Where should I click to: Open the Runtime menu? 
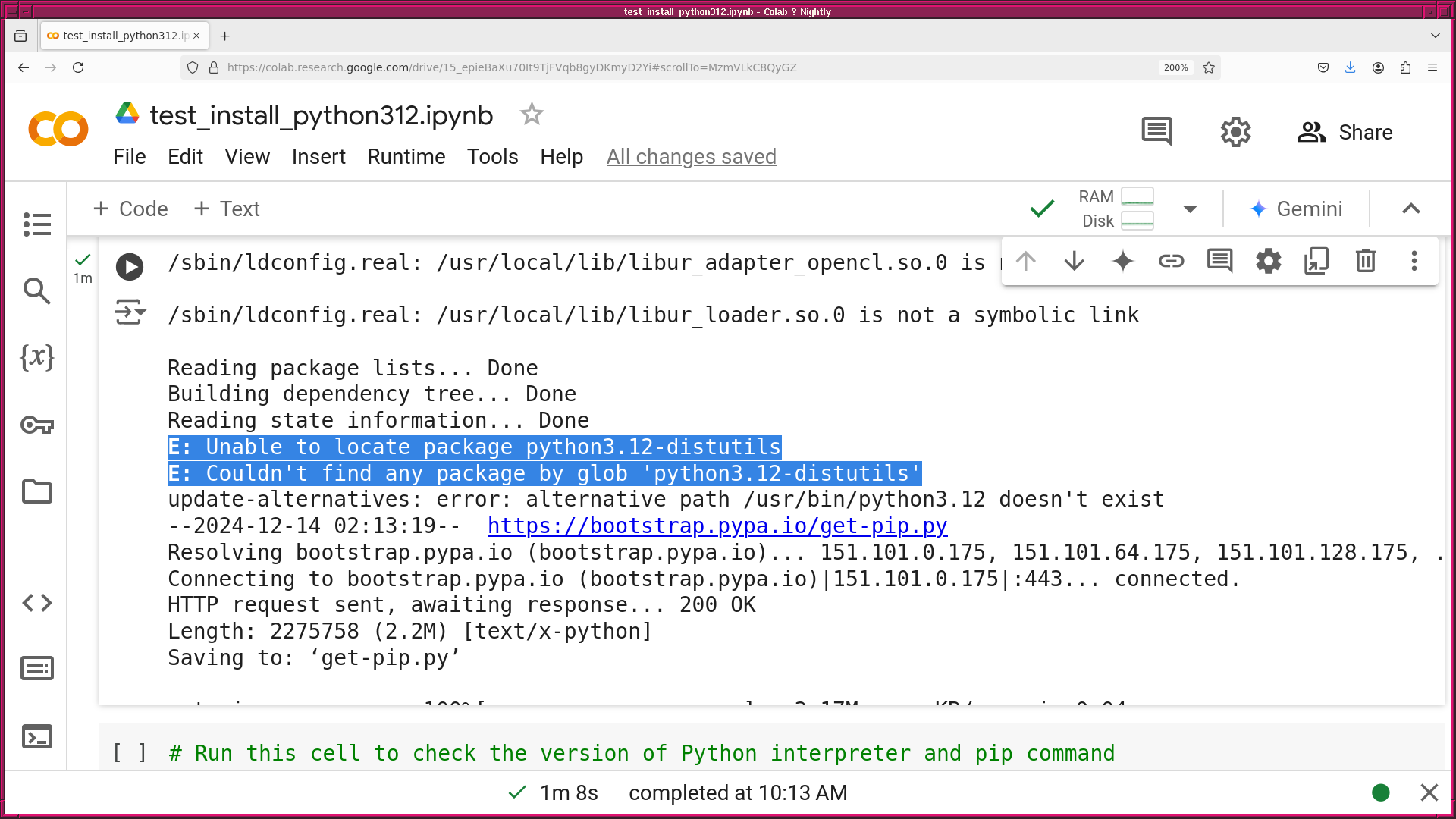[x=406, y=157]
